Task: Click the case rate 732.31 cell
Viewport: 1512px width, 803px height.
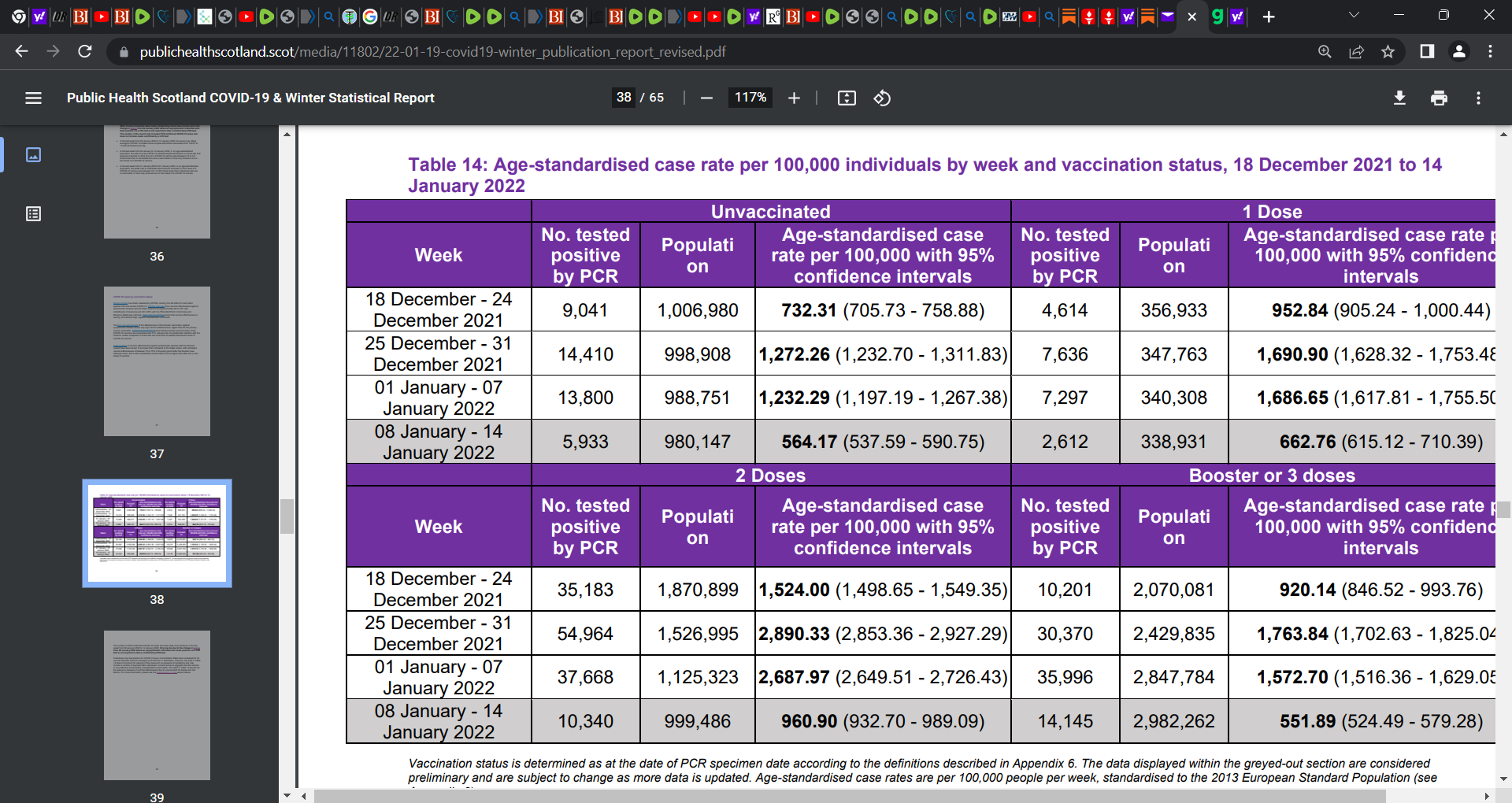Action: (883, 310)
